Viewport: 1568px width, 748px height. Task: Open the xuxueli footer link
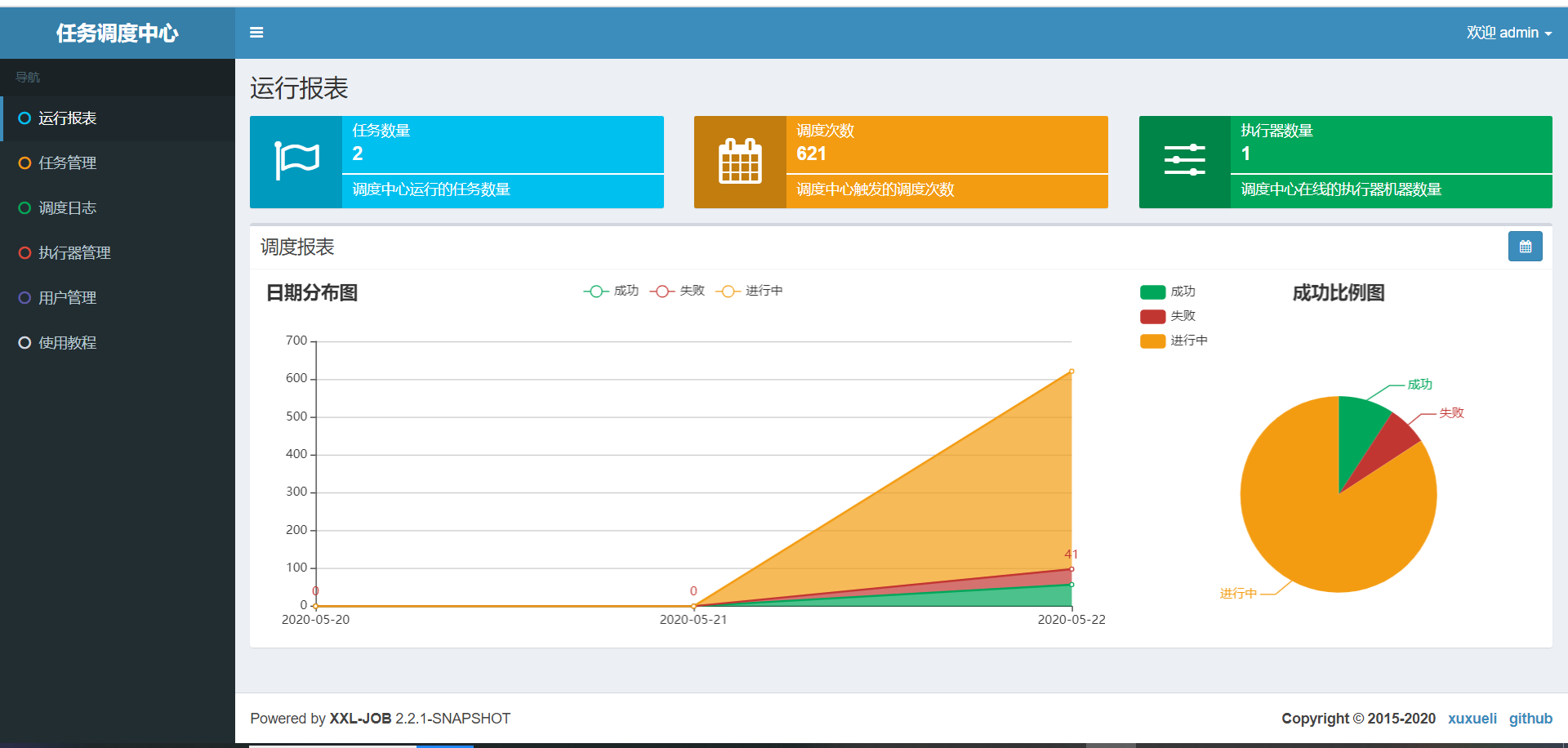coord(1472,719)
